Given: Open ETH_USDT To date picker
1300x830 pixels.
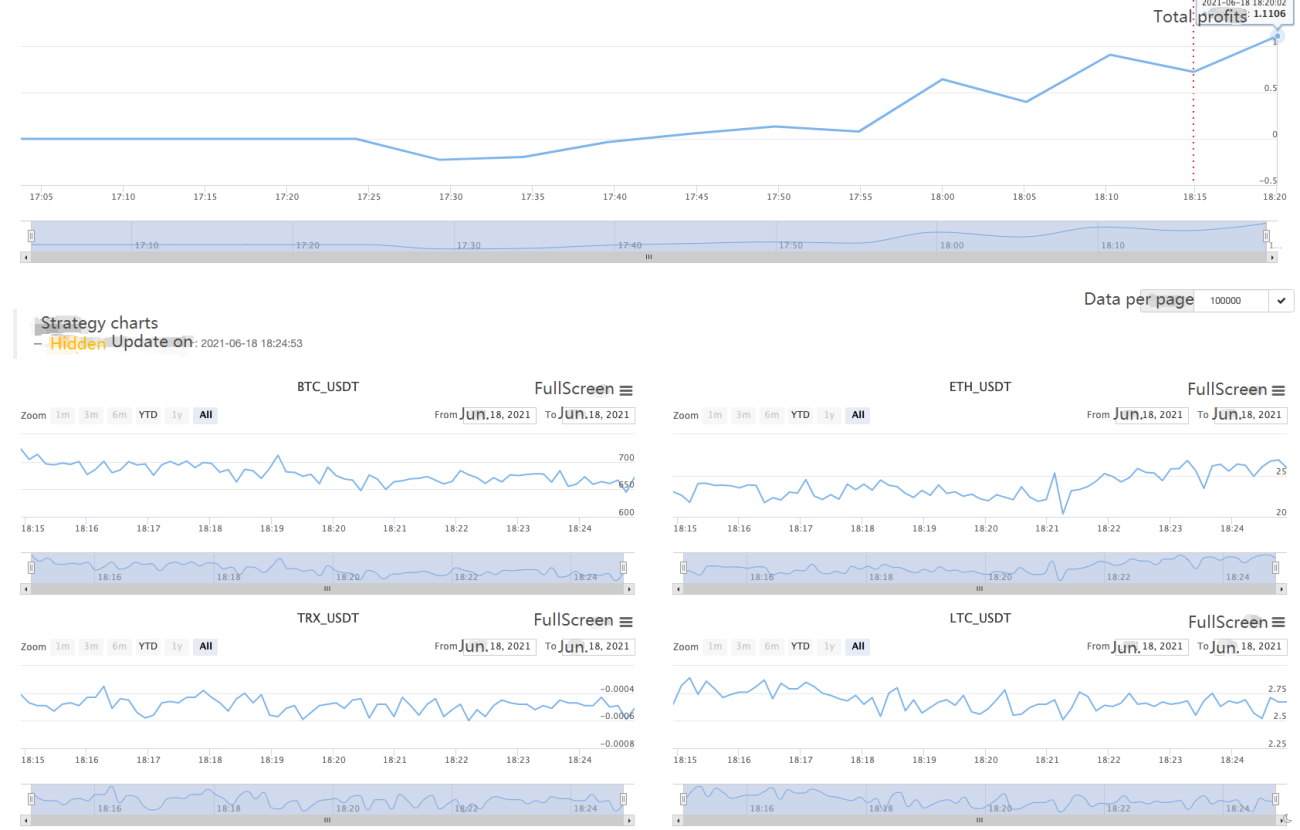Looking at the screenshot, I should tap(1250, 415).
